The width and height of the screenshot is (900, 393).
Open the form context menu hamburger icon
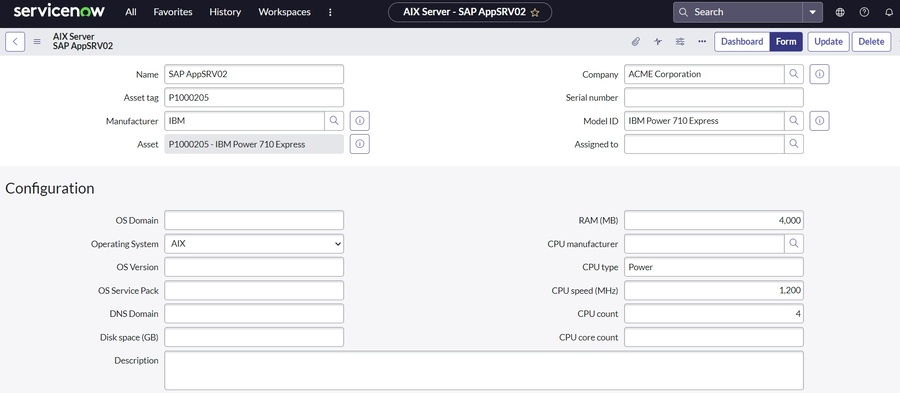[37, 42]
